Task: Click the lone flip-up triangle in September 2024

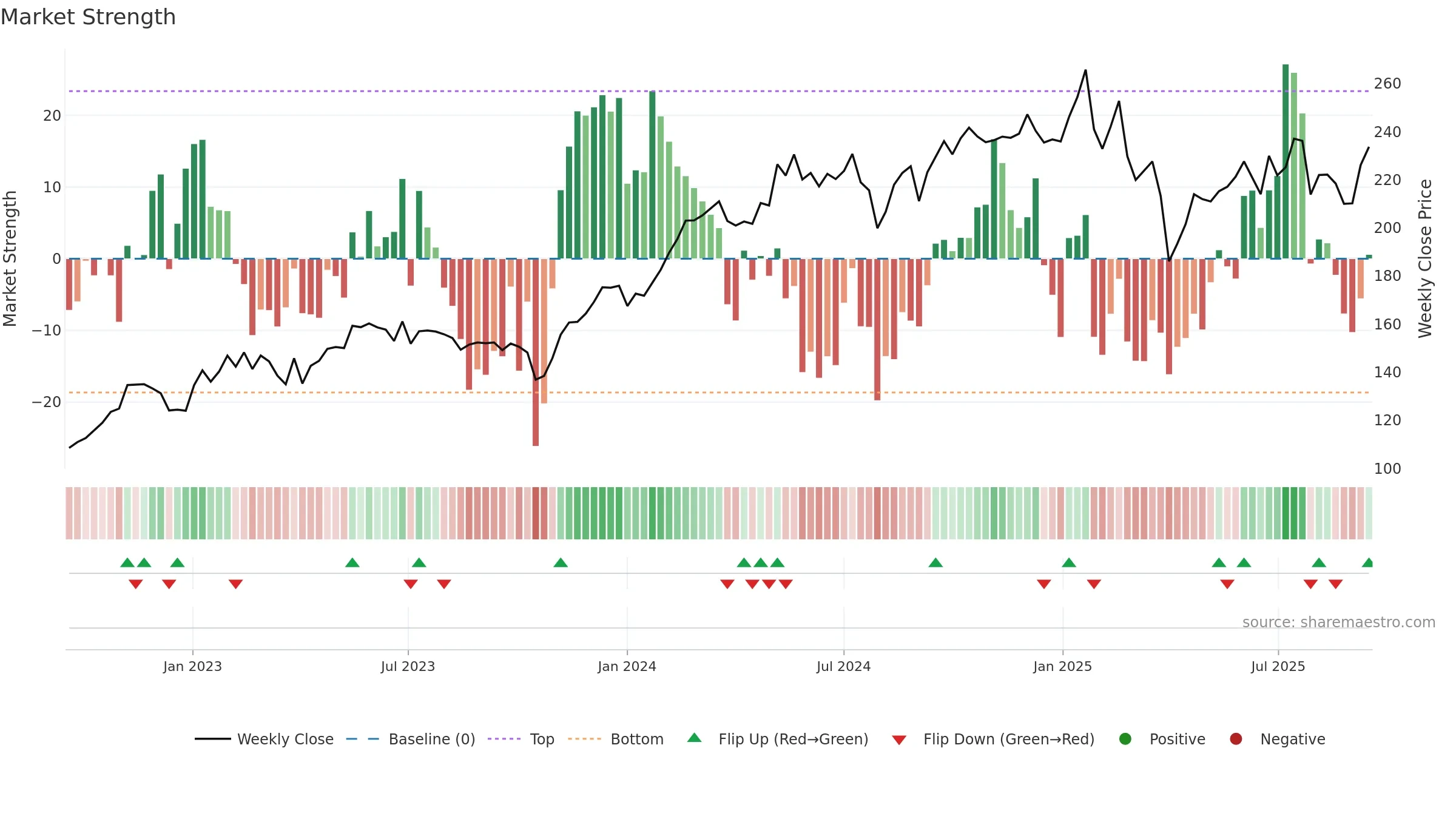Action: (935, 562)
